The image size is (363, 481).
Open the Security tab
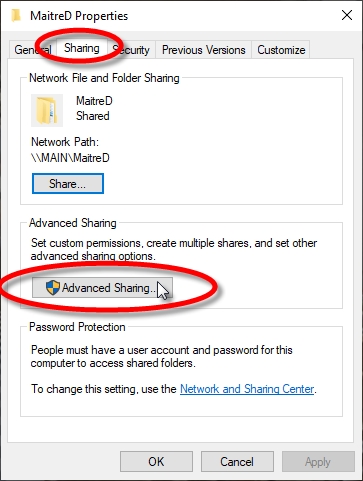click(131, 50)
